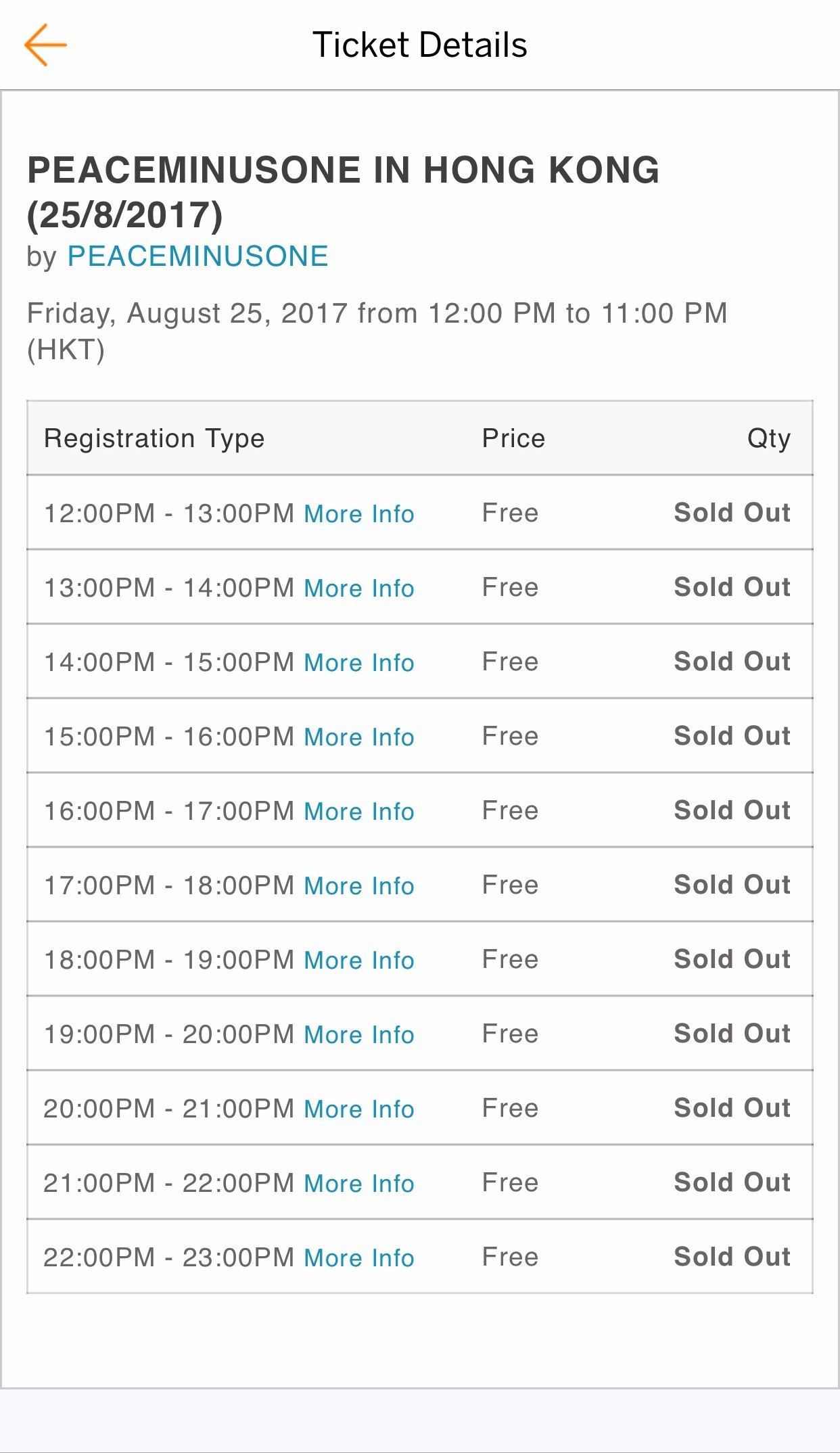Show More Info for 18:00PM - 19:00PM
This screenshot has width=840, height=1453.
click(x=358, y=961)
